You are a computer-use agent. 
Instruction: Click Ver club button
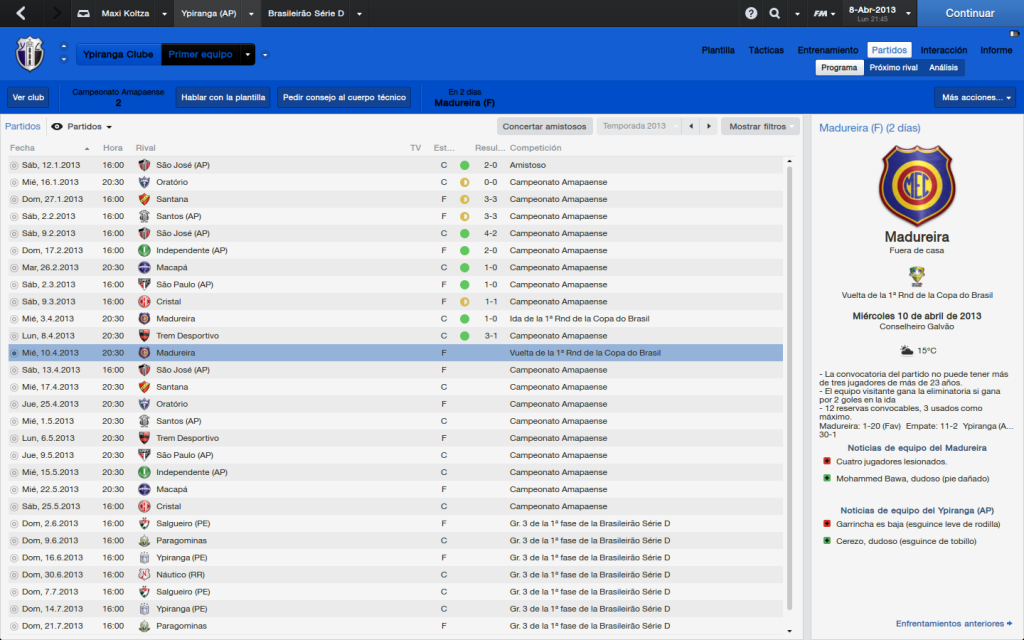(28, 97)
